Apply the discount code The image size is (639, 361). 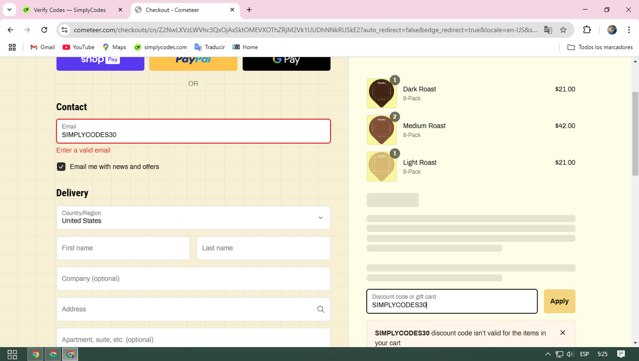[x=559, y=302]
